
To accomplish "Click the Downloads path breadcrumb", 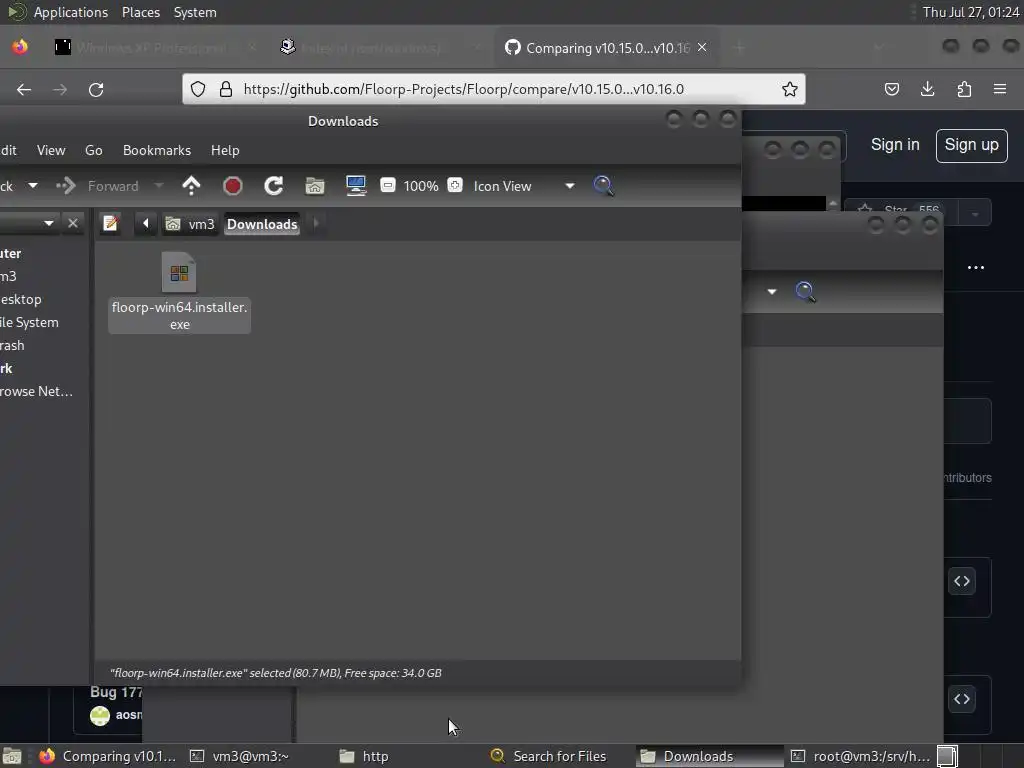I will [262, 224].
